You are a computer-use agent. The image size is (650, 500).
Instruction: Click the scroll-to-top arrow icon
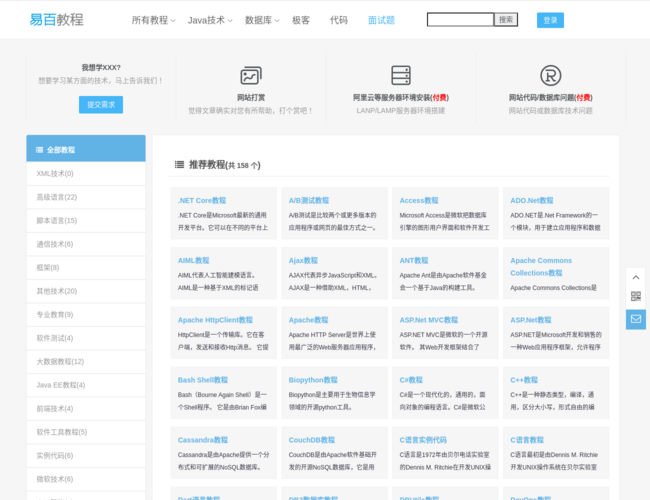point(636,275)
